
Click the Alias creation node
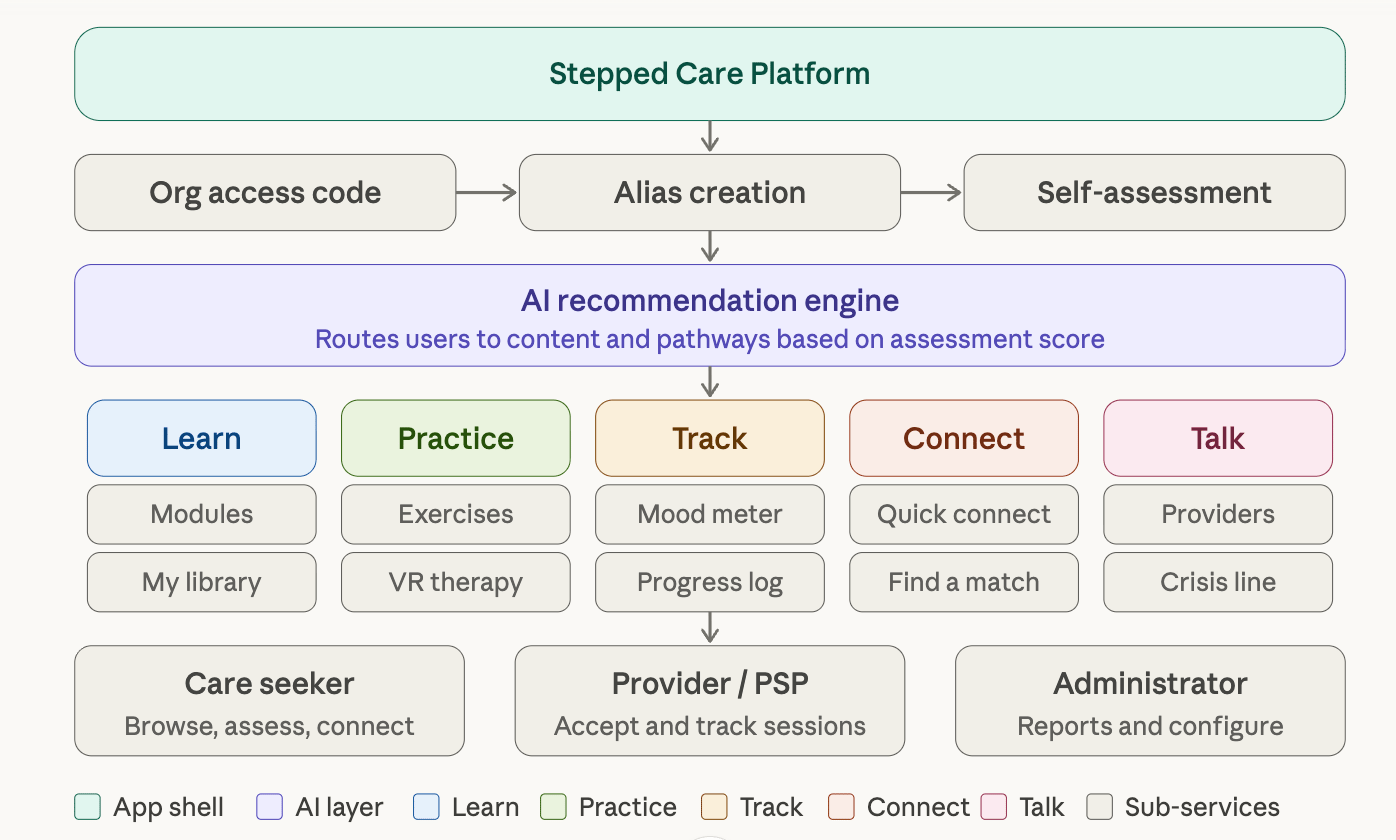(709, 193)
